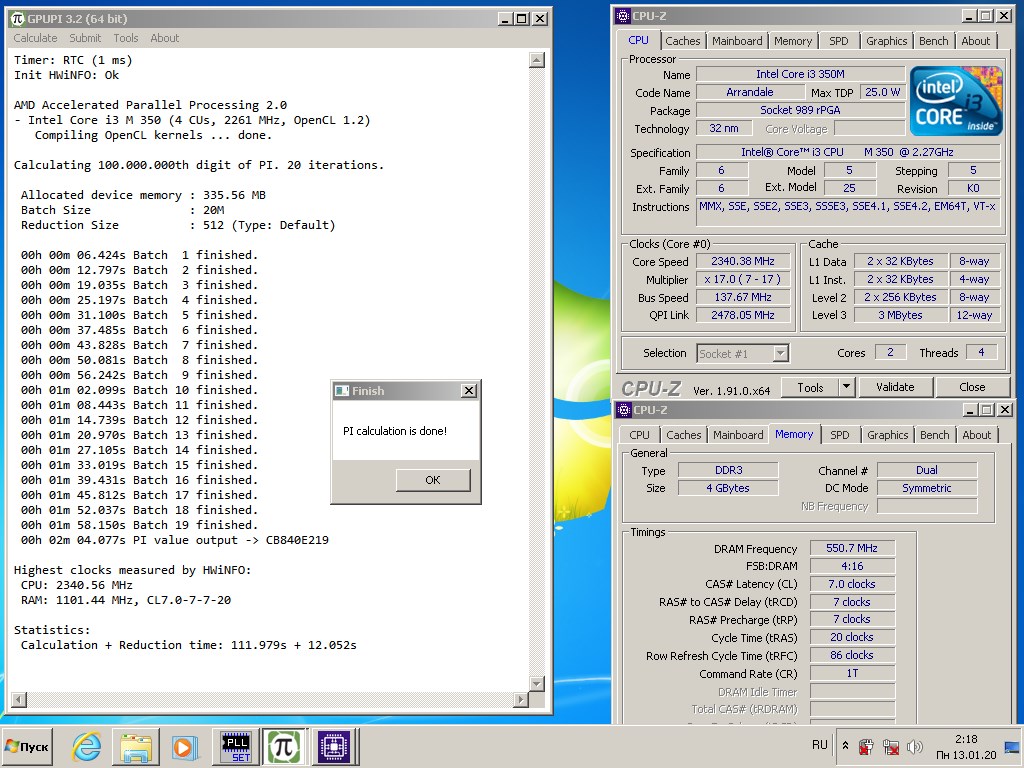Open network status tray icon
Viewport: 1024px width, 768px height.
coord(890,746)
